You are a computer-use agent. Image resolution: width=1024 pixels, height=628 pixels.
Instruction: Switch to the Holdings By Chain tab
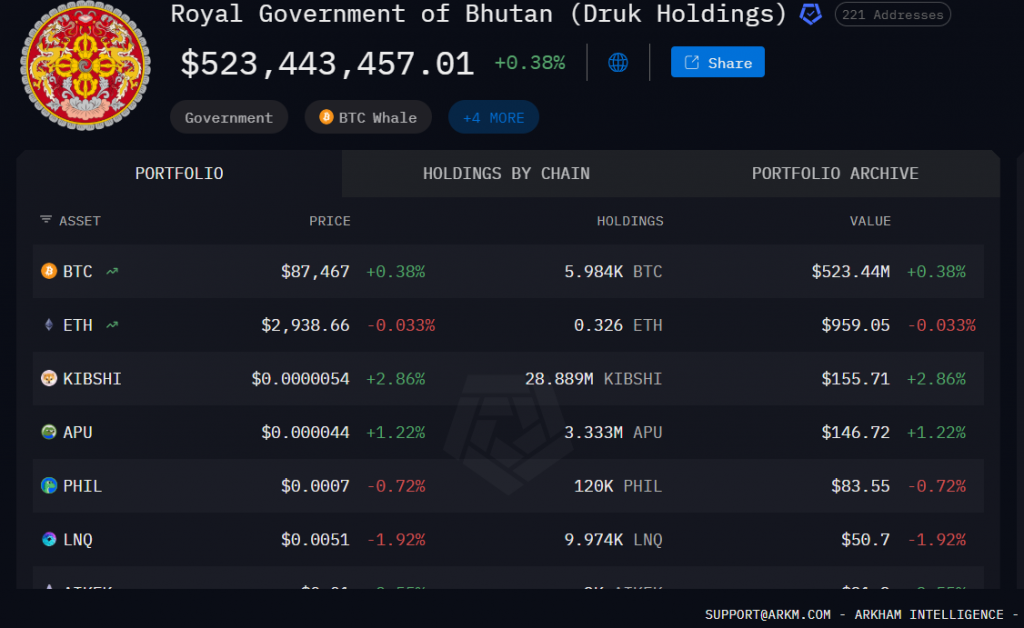click(x=506, y=174)
